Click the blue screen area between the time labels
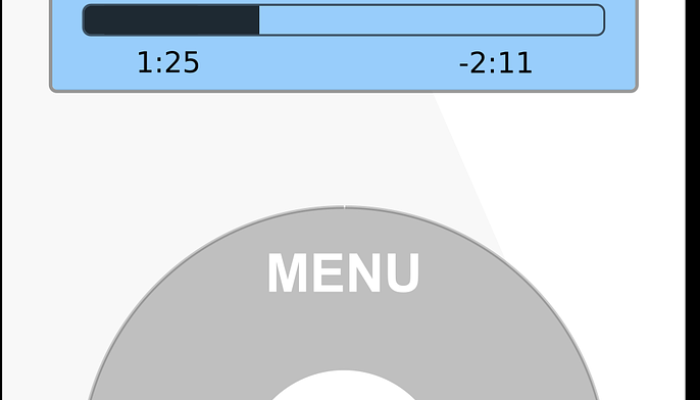 coord(328,62)
